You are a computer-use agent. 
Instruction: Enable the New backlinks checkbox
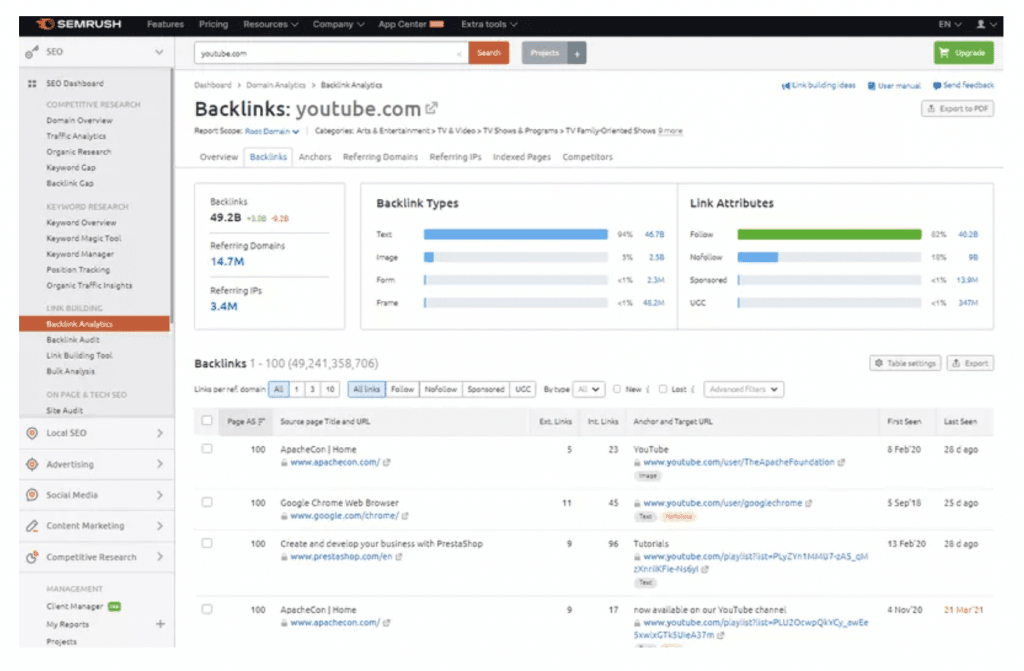click(616, 389)
